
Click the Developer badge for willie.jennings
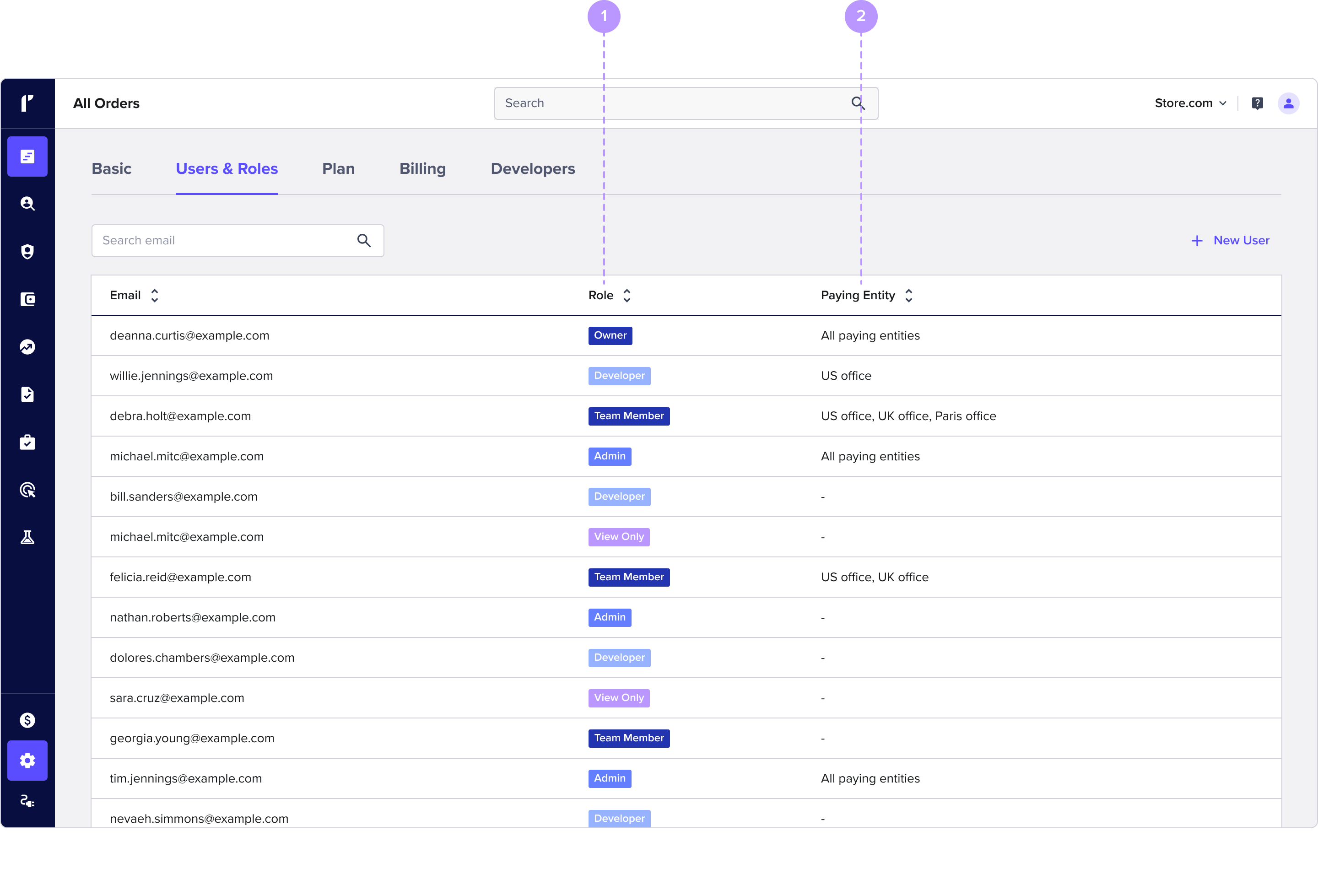coord(619,376)
